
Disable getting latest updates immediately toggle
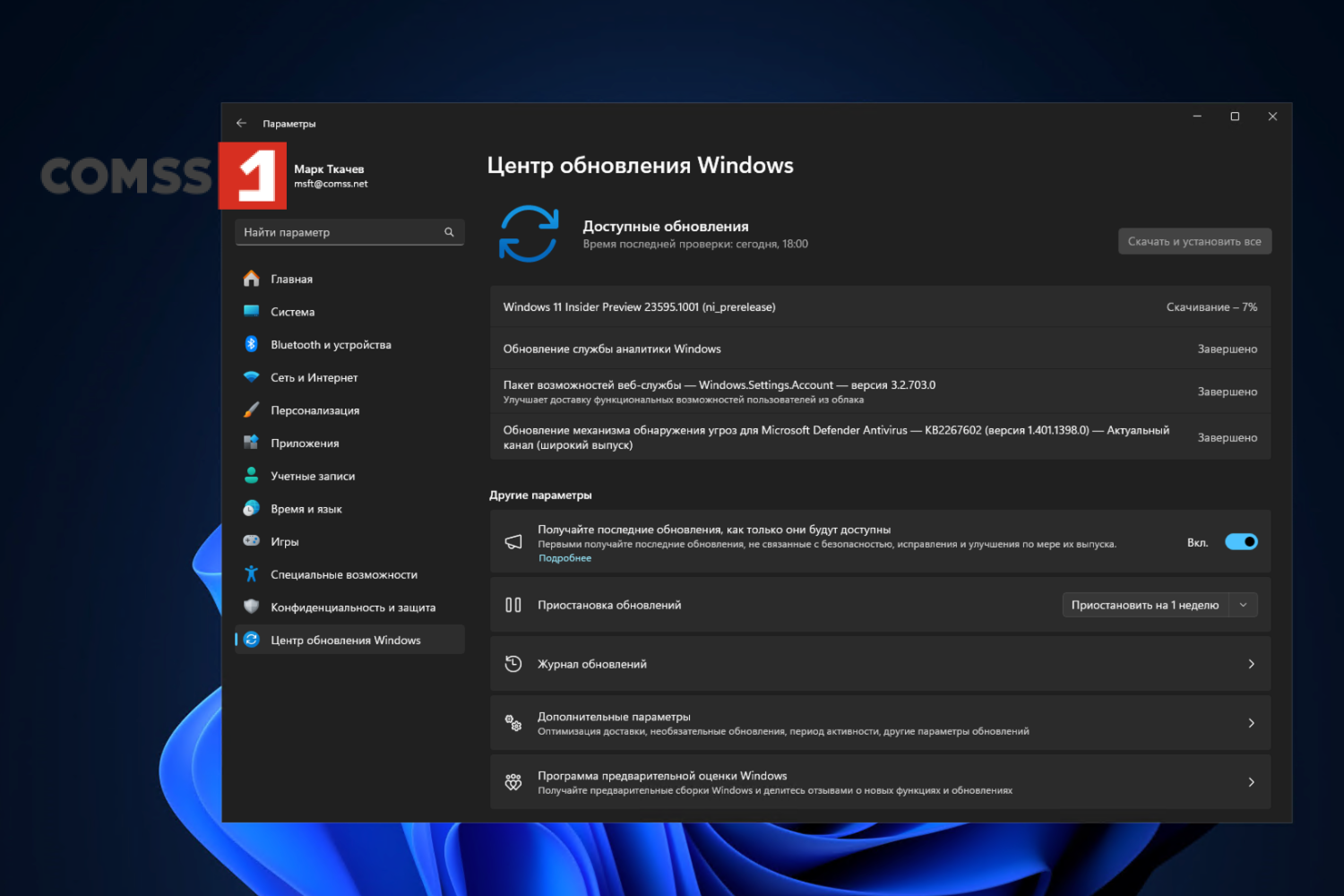coord(1241,541)
